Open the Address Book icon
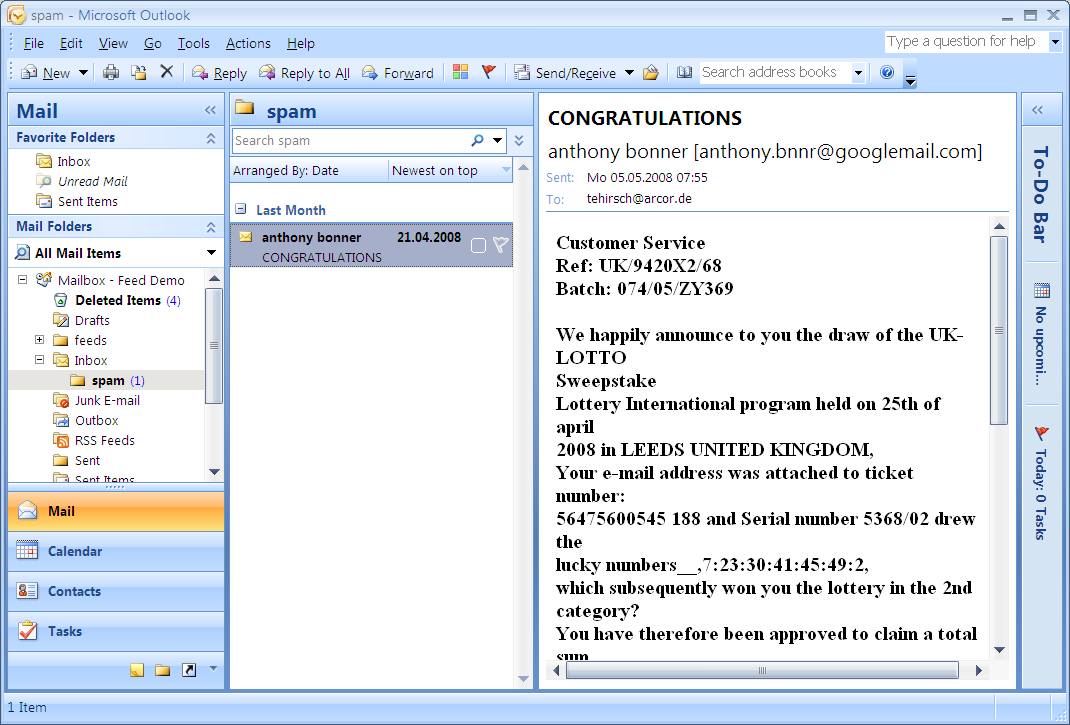This screenshot has width=1070, height=725. (x=684, y=72)
